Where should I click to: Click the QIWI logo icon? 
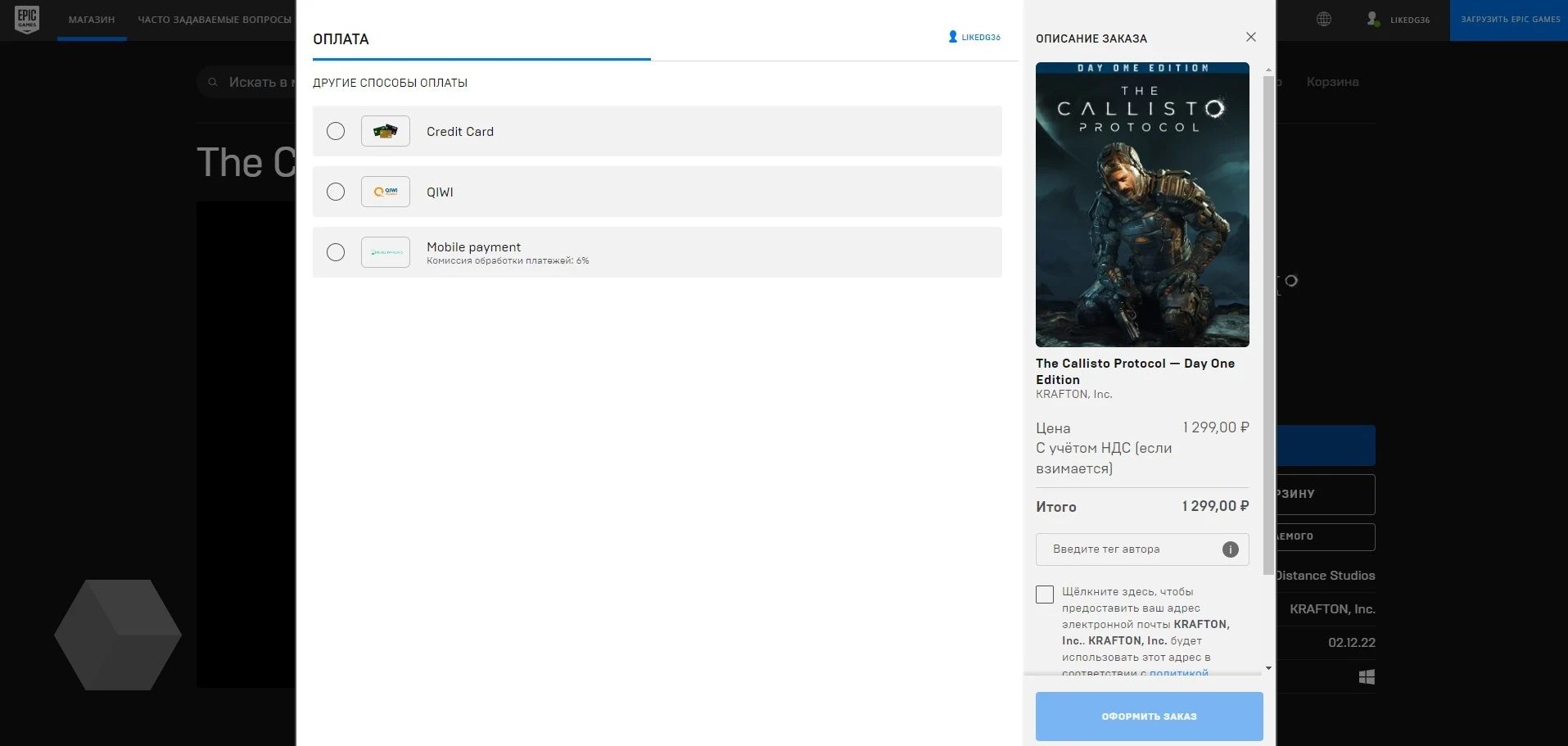(386, 192)
